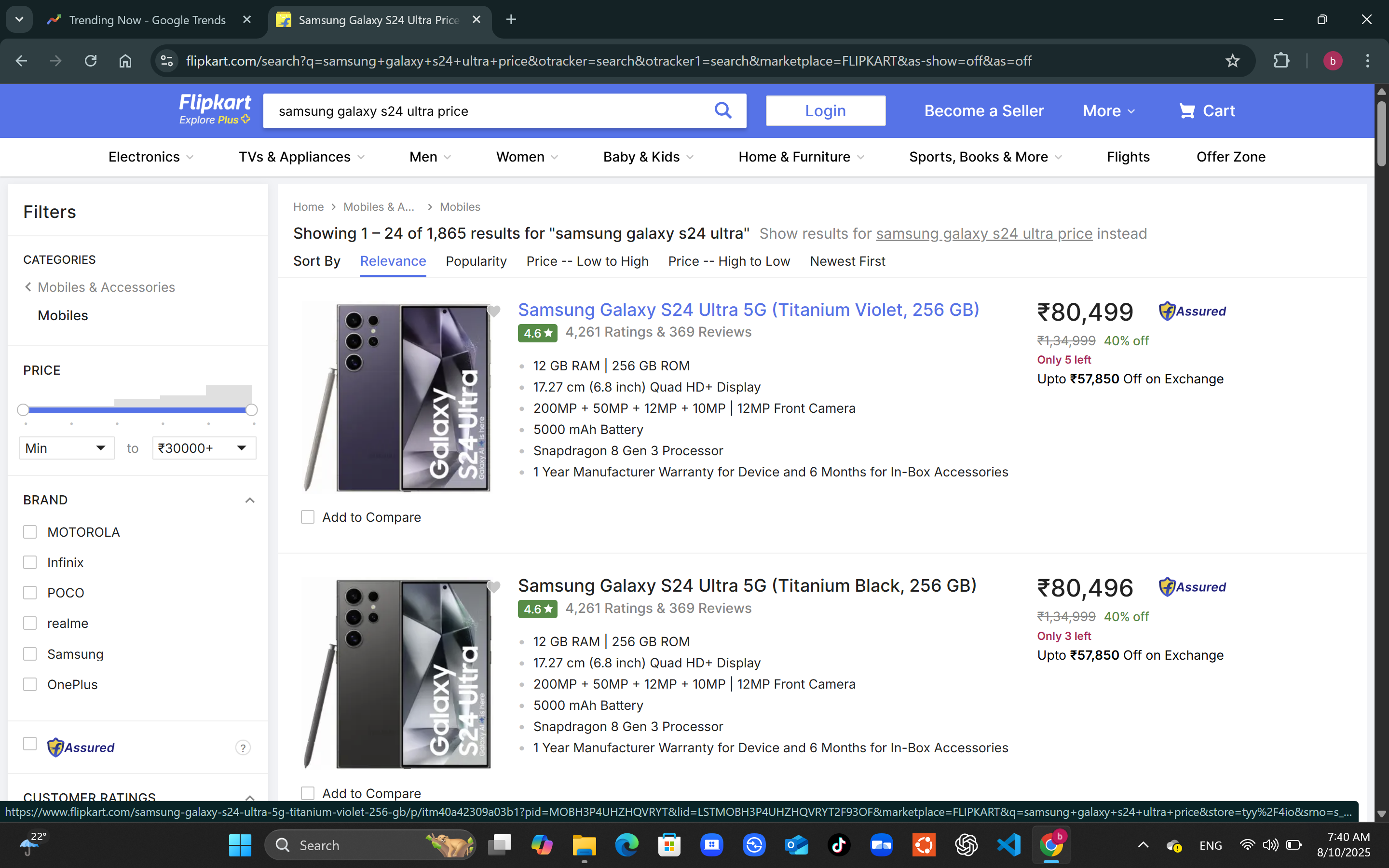Open ChatGPT app in taskbar
1389x868 pixels.
(966, 845)
